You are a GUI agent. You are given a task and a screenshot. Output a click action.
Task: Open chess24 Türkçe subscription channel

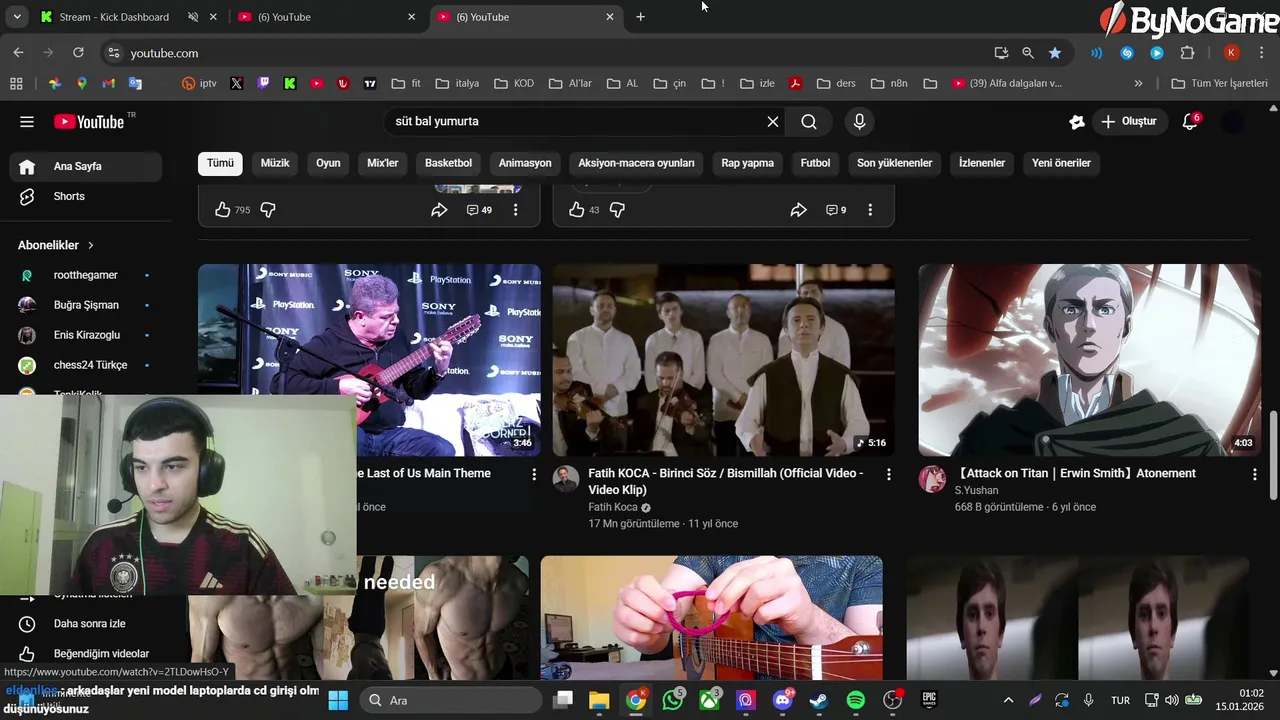tap(85, 365)
